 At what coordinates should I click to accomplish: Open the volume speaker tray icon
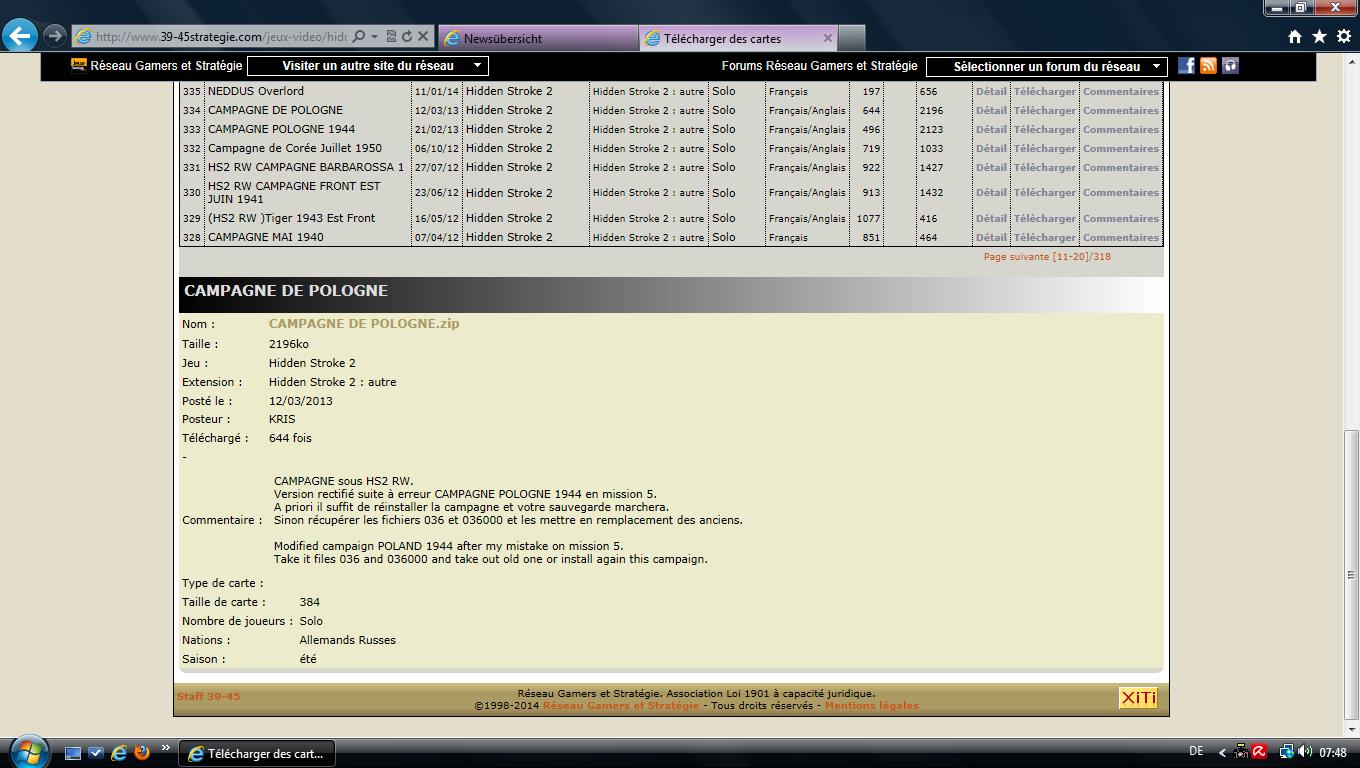1304,752
